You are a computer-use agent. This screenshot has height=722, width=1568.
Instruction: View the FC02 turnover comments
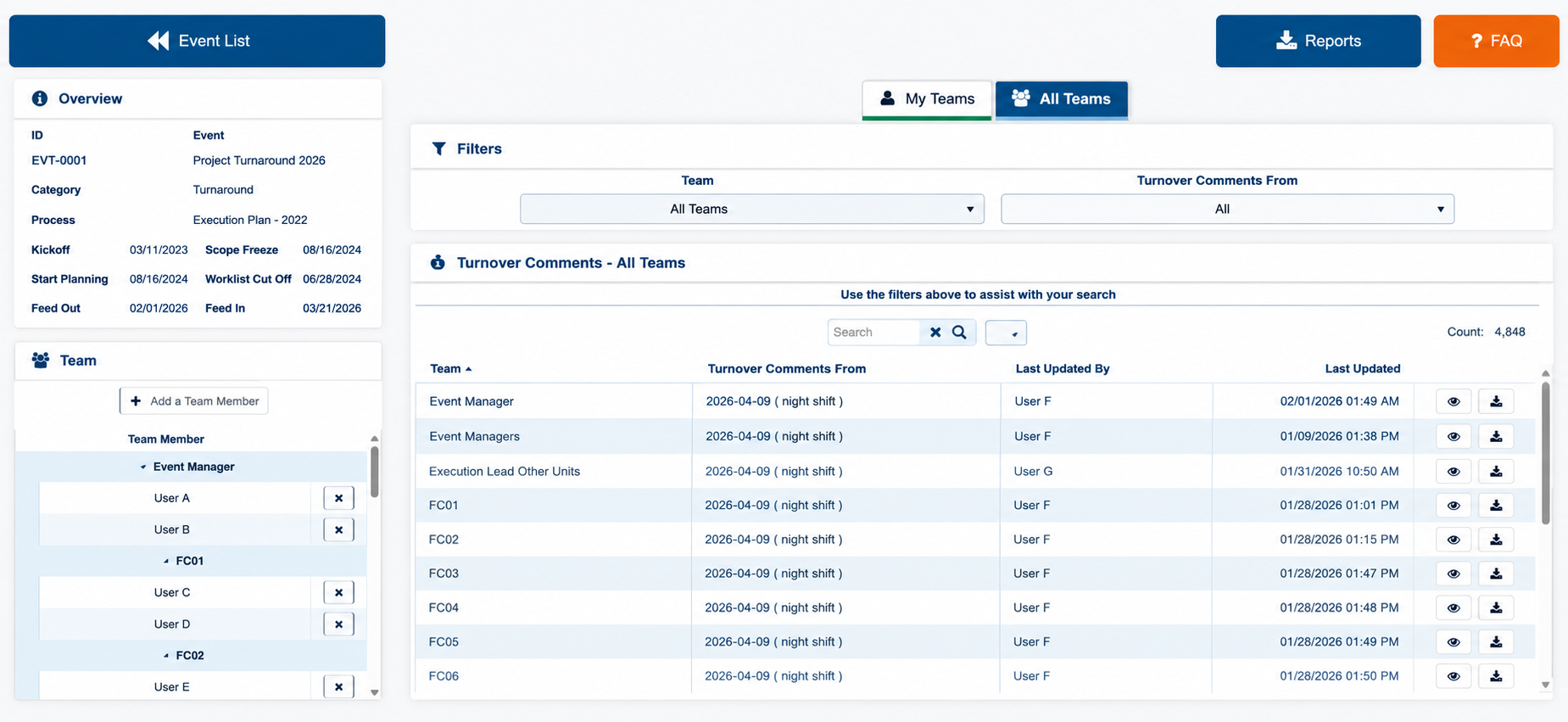pyautogui.click(x=1454, y=540)
